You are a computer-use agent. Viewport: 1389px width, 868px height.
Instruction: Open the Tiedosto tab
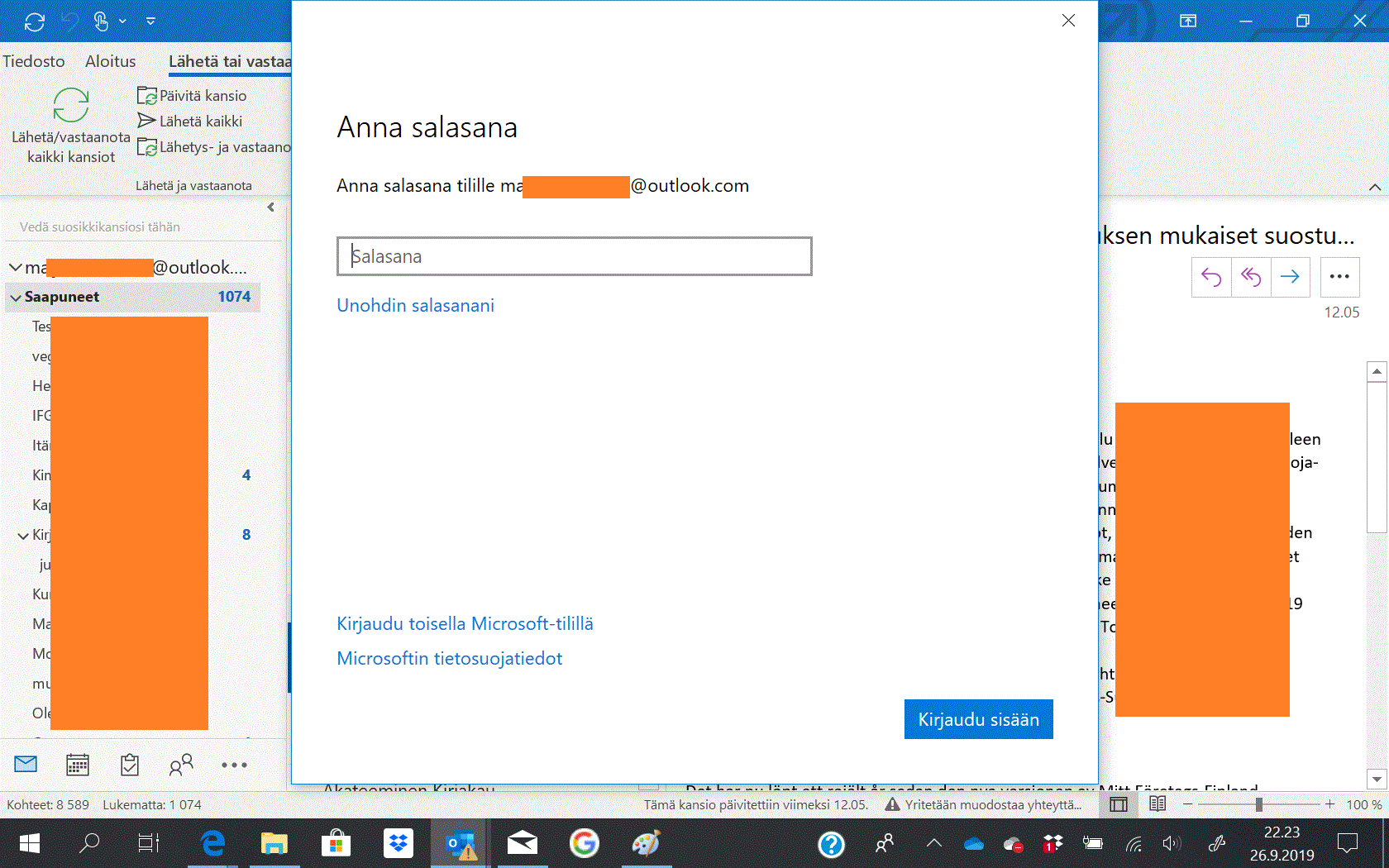34,61
